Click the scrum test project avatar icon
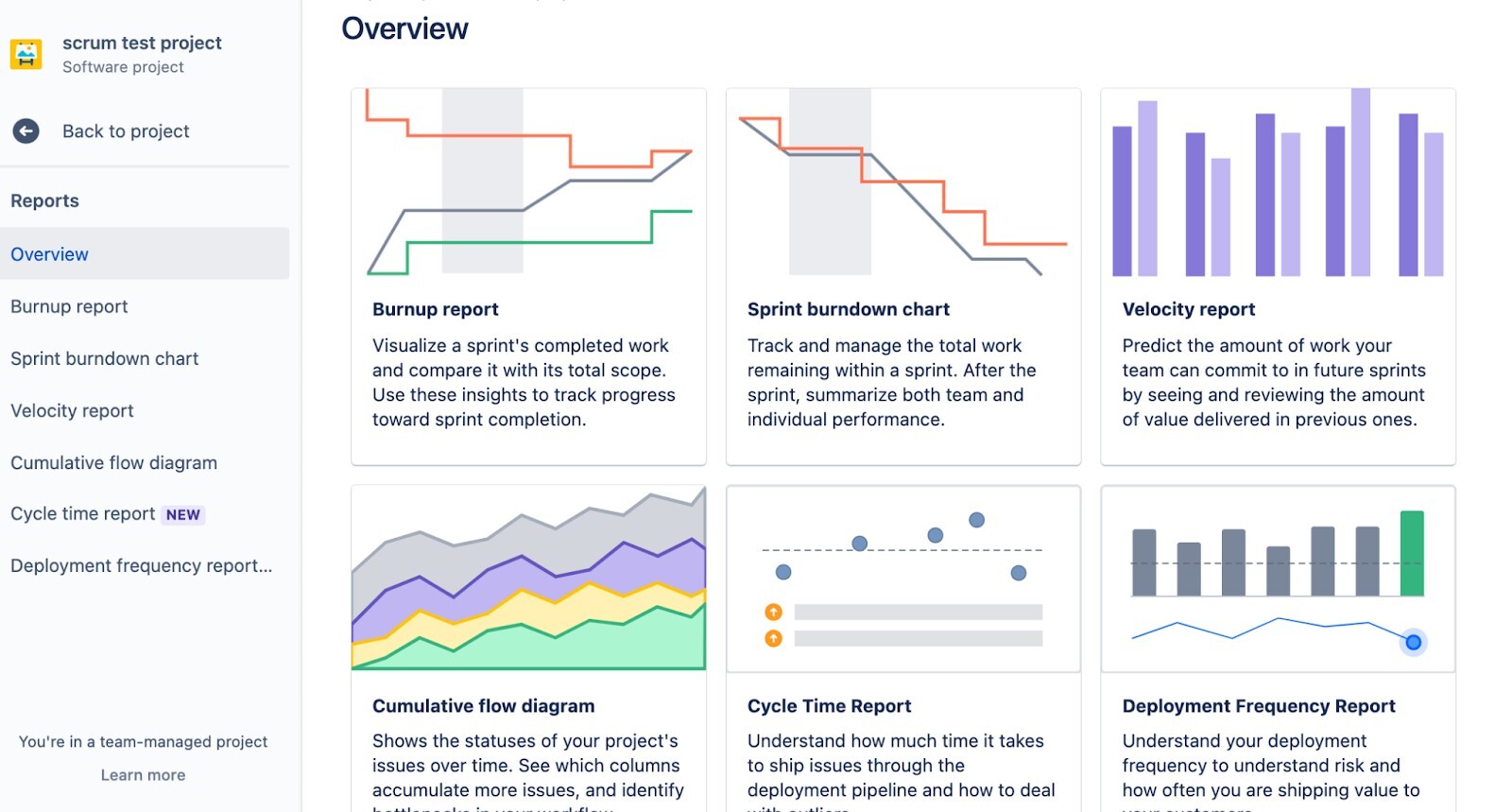The height and width of the screenshot is (812, 1512). pyautogui.click(x=27, y=53)
